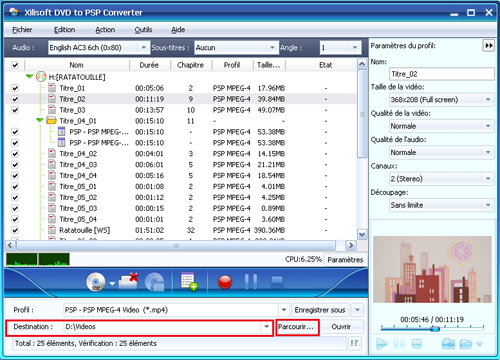Sort the list by Durée column header
Viewport: 500px width, 360px height.
(149, 65)
